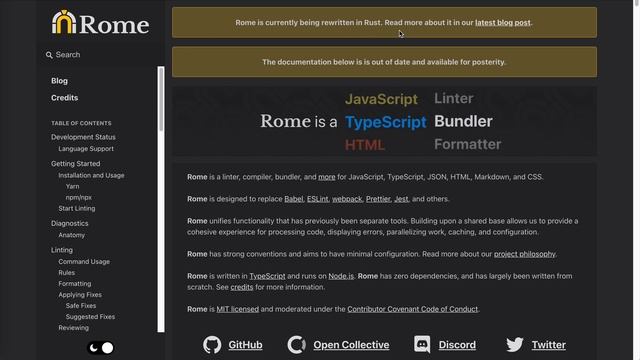The image size is (640, 360).
Task: Click the blue 'TypeScript' hero word
Action: click(x=386, y=122)
